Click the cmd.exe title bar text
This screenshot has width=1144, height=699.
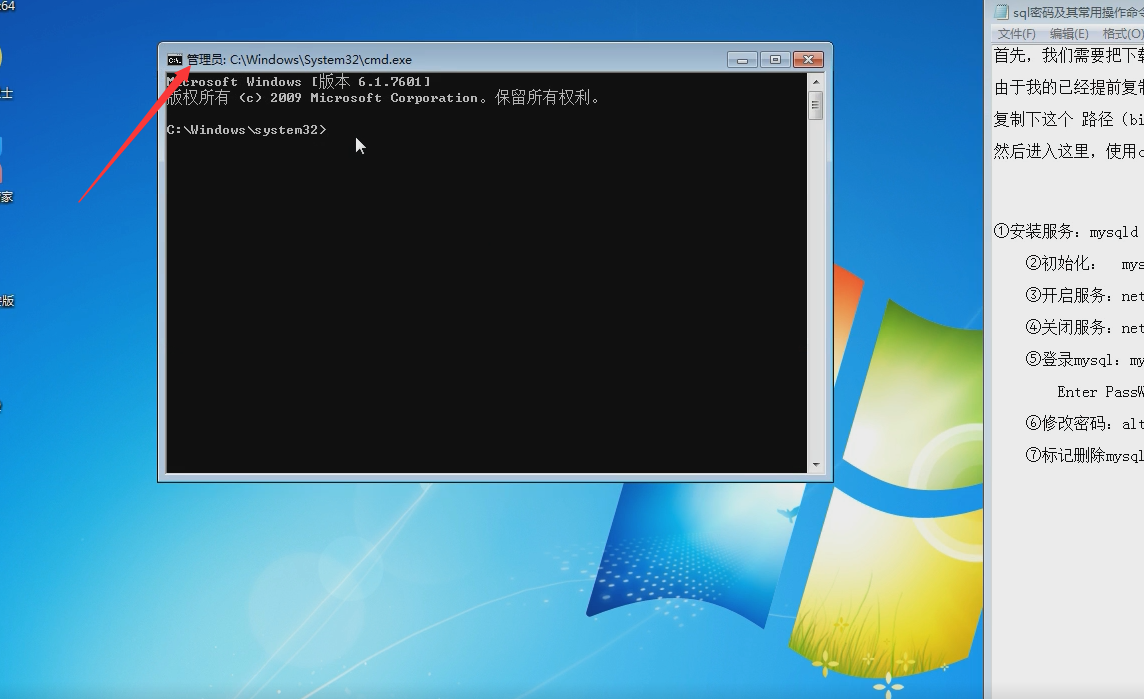tap(299, 60)
